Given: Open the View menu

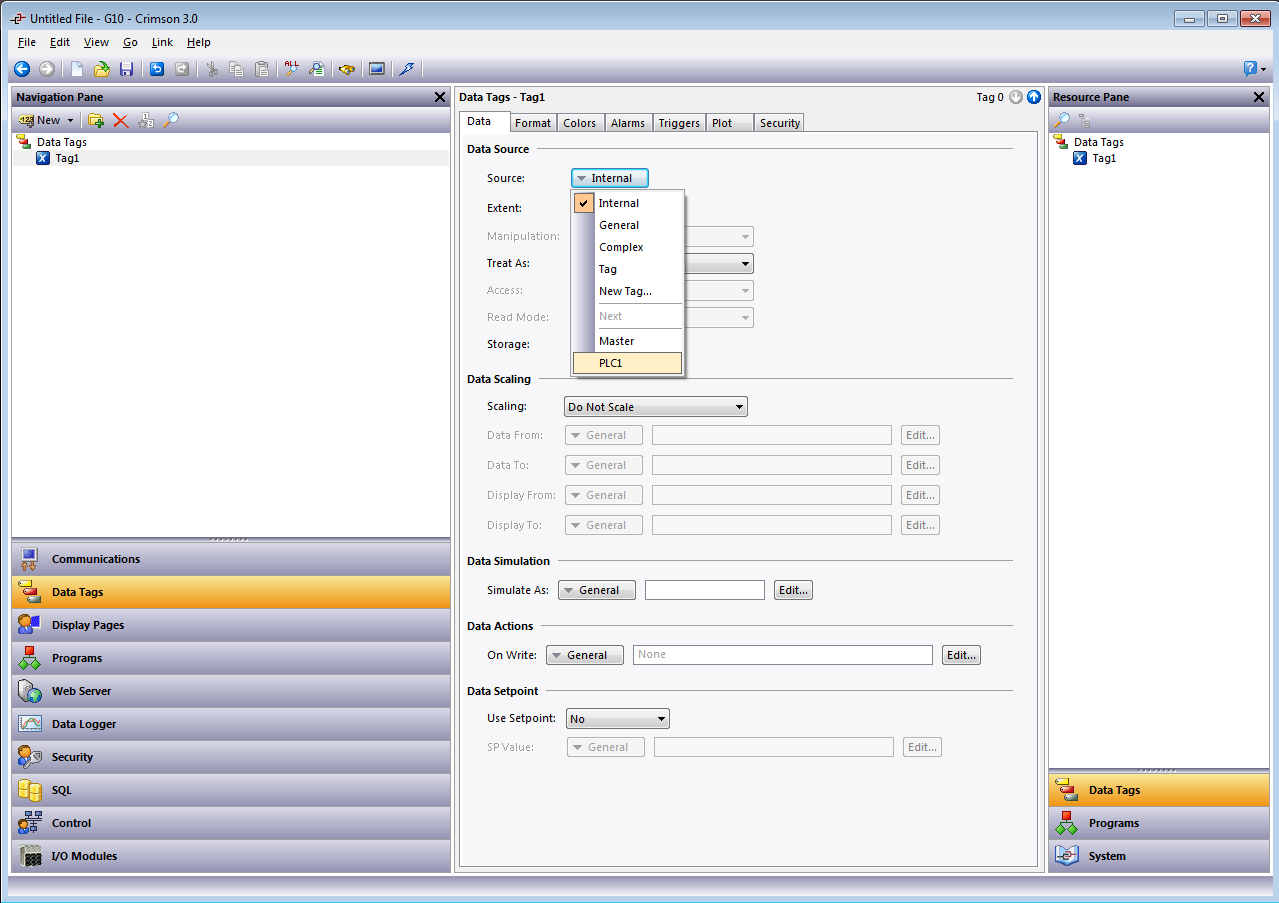Looking at the screenshot, I should pos(96,42).
